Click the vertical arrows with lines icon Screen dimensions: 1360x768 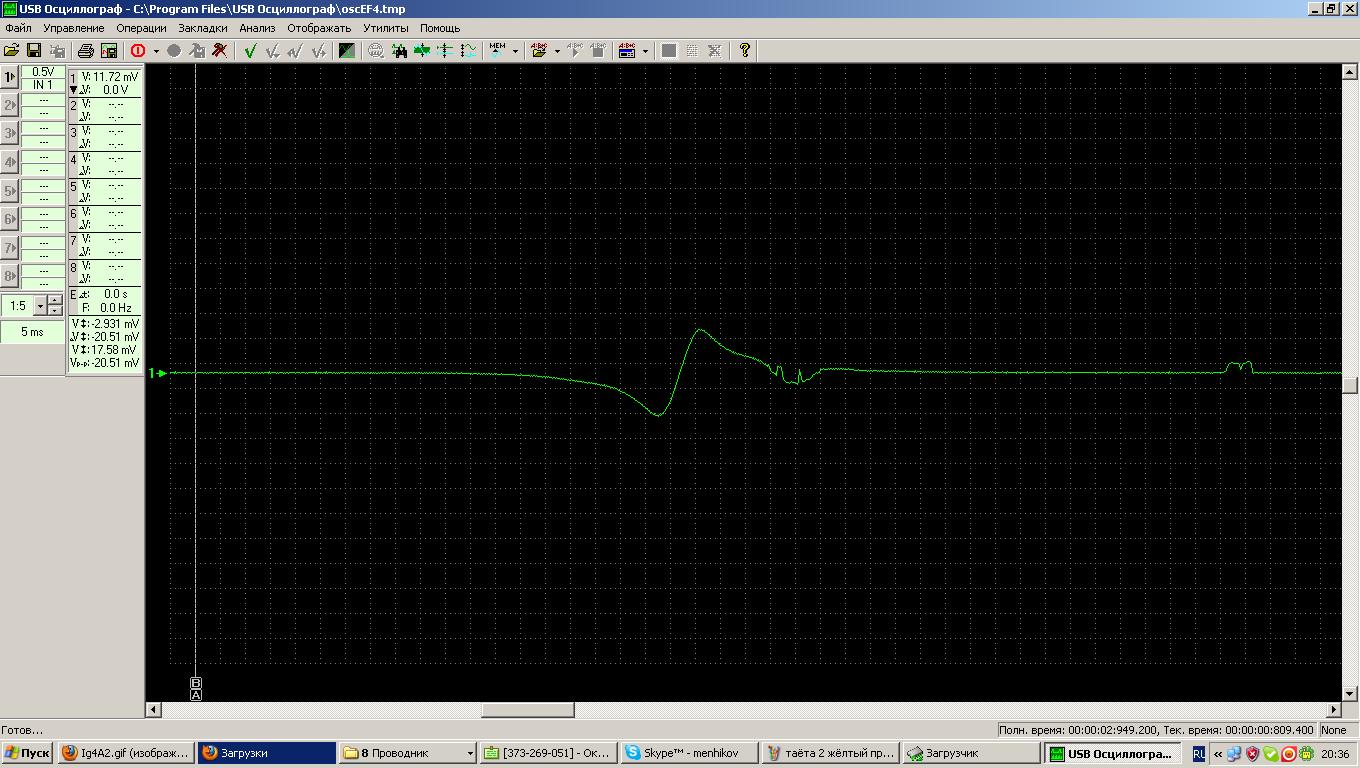pos(445,50)
